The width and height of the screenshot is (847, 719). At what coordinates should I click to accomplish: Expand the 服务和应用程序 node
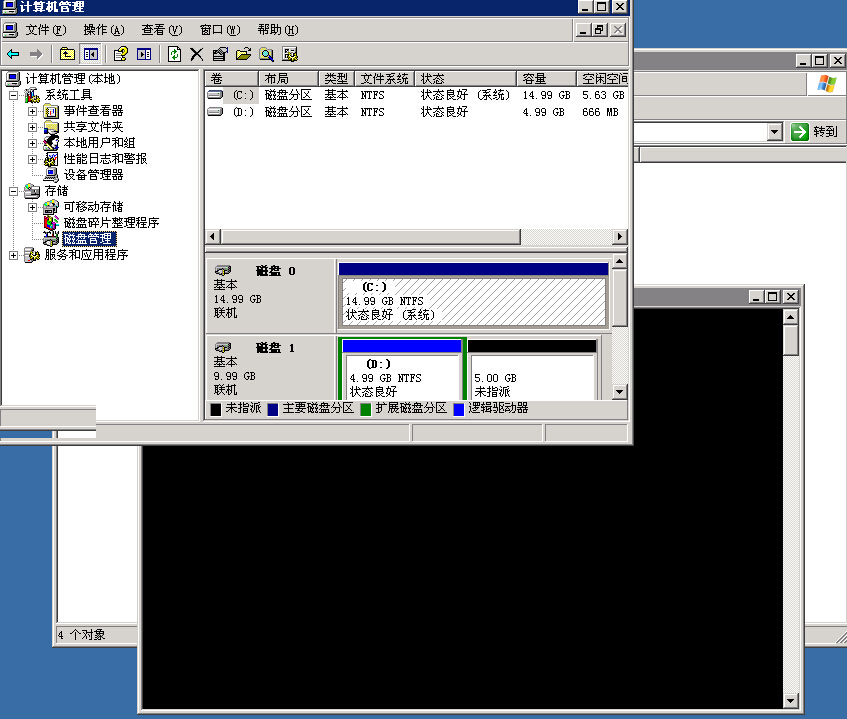click(x=14, y=255)
